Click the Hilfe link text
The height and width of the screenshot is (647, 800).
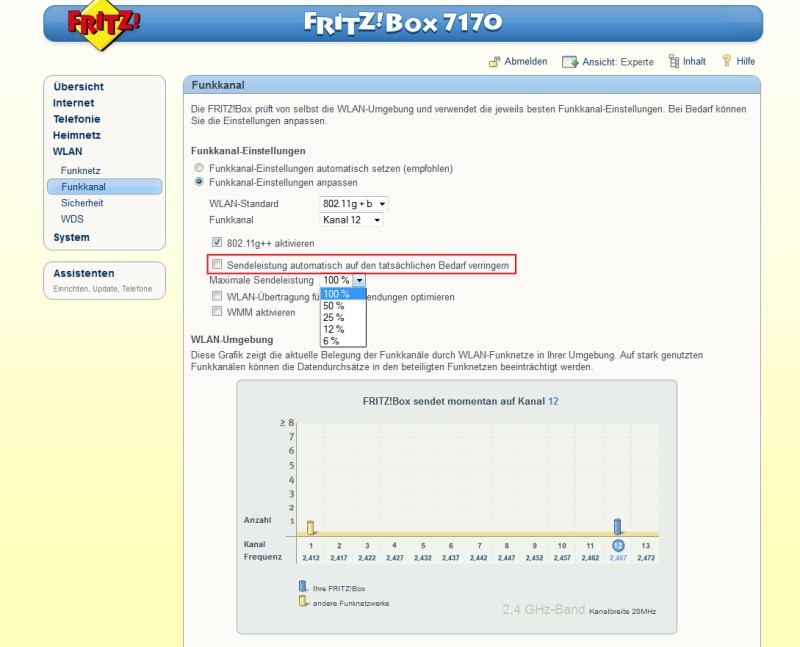pyautogui.click(x=745, y=61)
